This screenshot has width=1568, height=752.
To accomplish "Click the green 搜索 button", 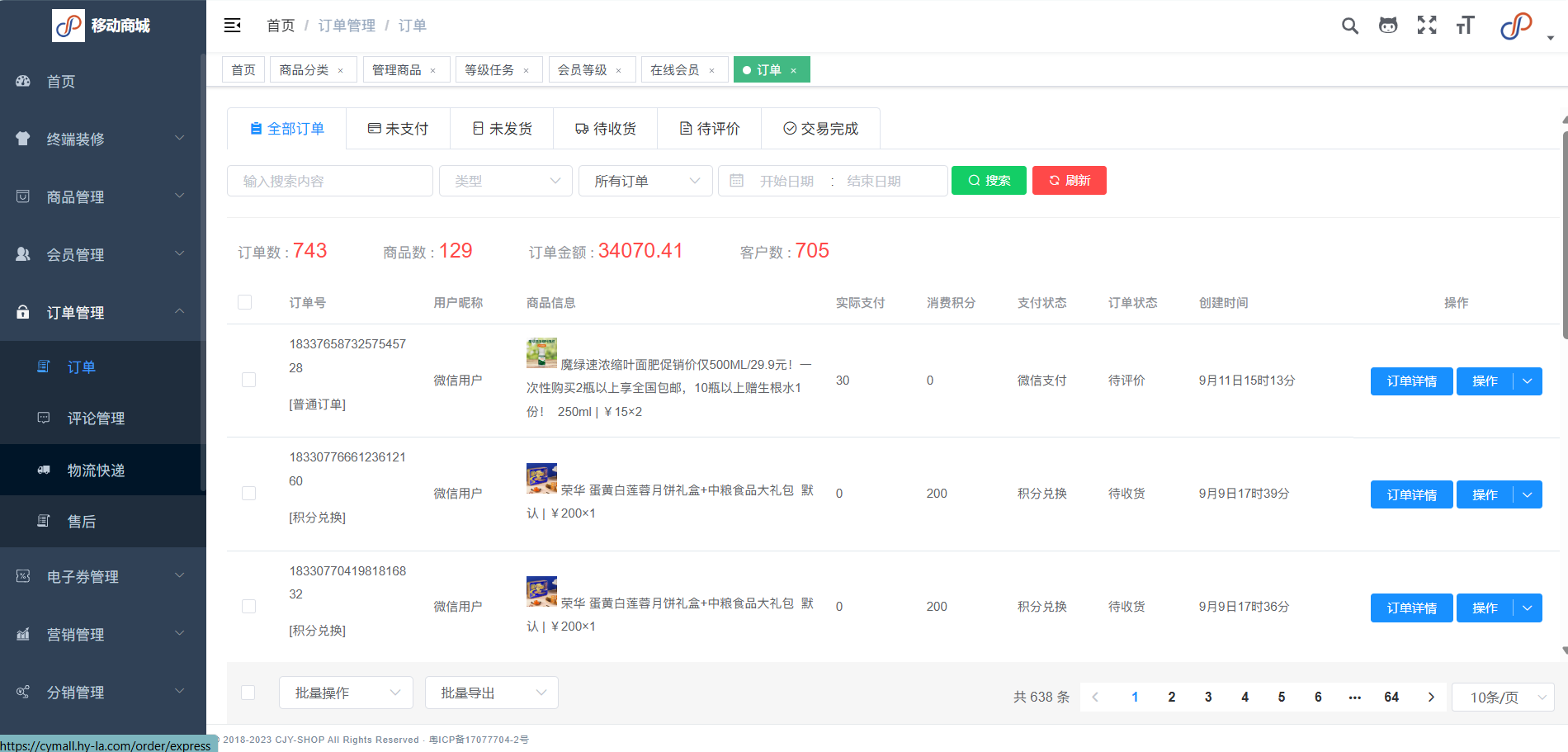I will (989, 181).
